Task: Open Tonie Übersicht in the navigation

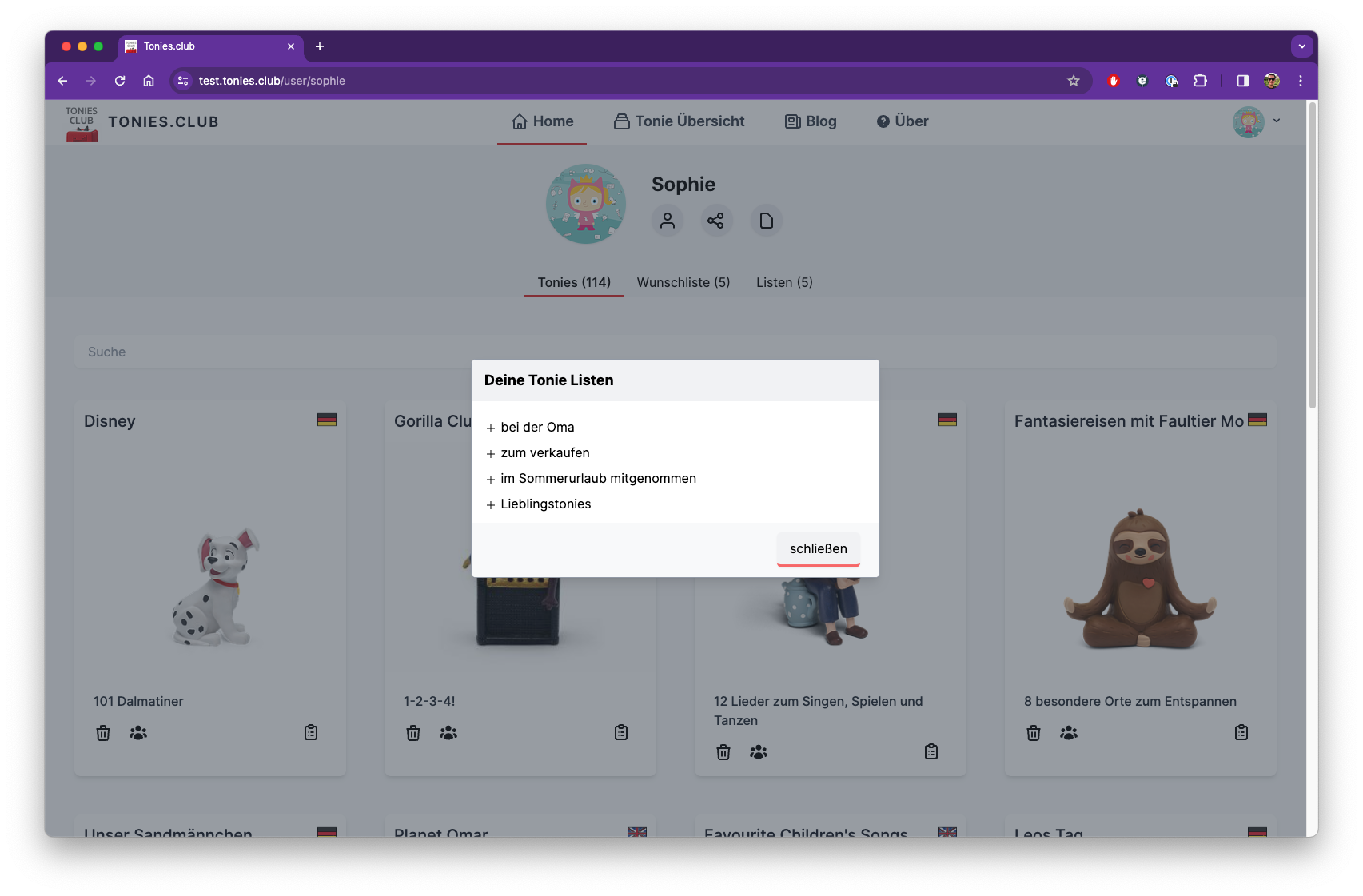Action: (x=680, y=121)
